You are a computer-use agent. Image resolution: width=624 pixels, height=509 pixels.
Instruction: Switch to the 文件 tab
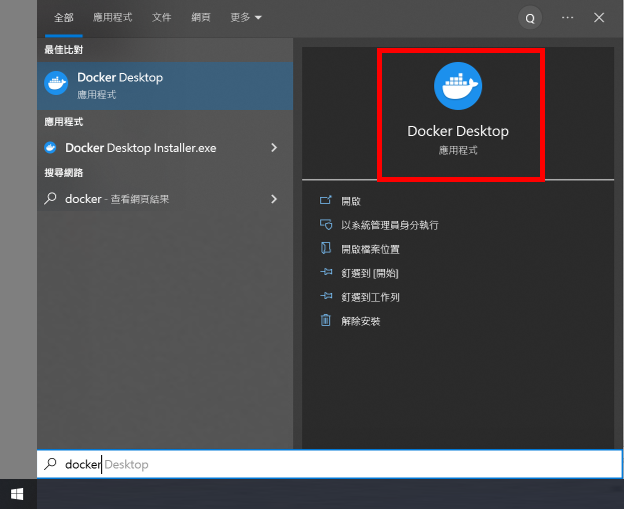point(162,18)
